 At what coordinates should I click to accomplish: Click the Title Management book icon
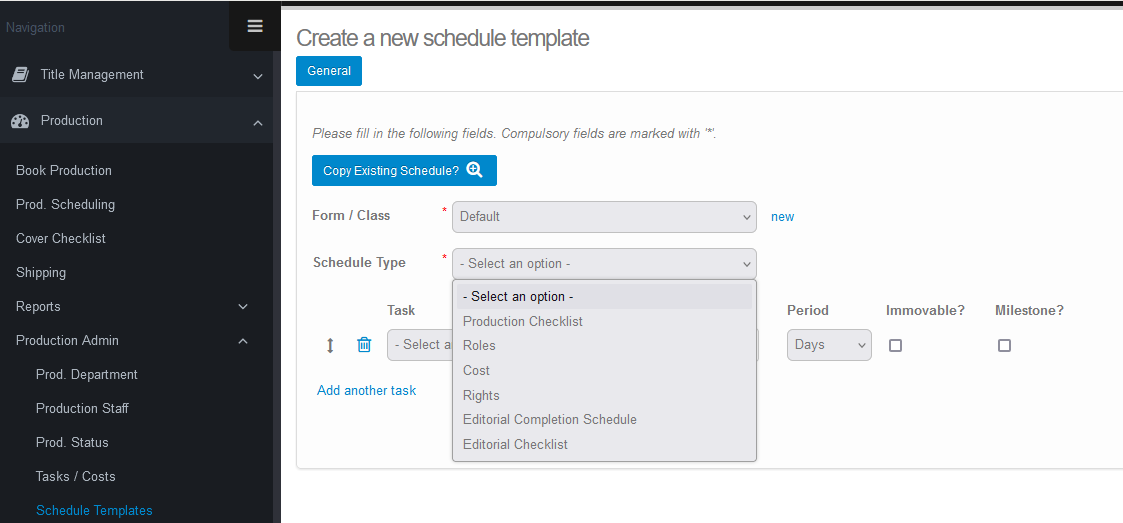coord(20,75)
